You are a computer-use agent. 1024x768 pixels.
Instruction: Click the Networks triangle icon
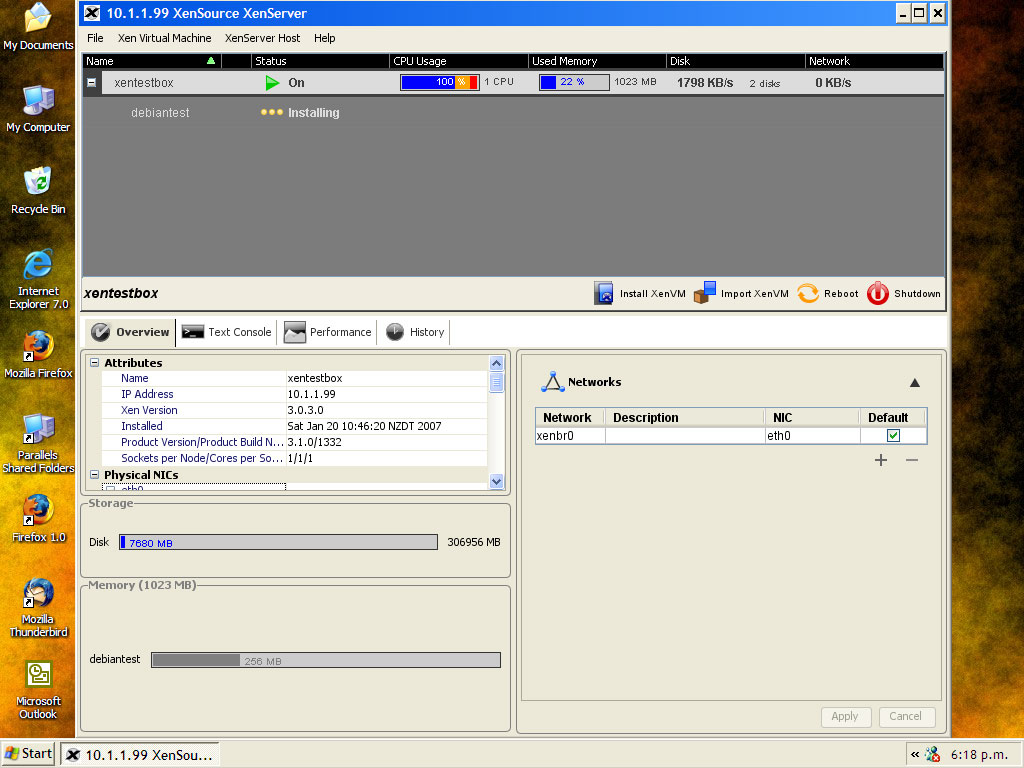pos(552,381)
